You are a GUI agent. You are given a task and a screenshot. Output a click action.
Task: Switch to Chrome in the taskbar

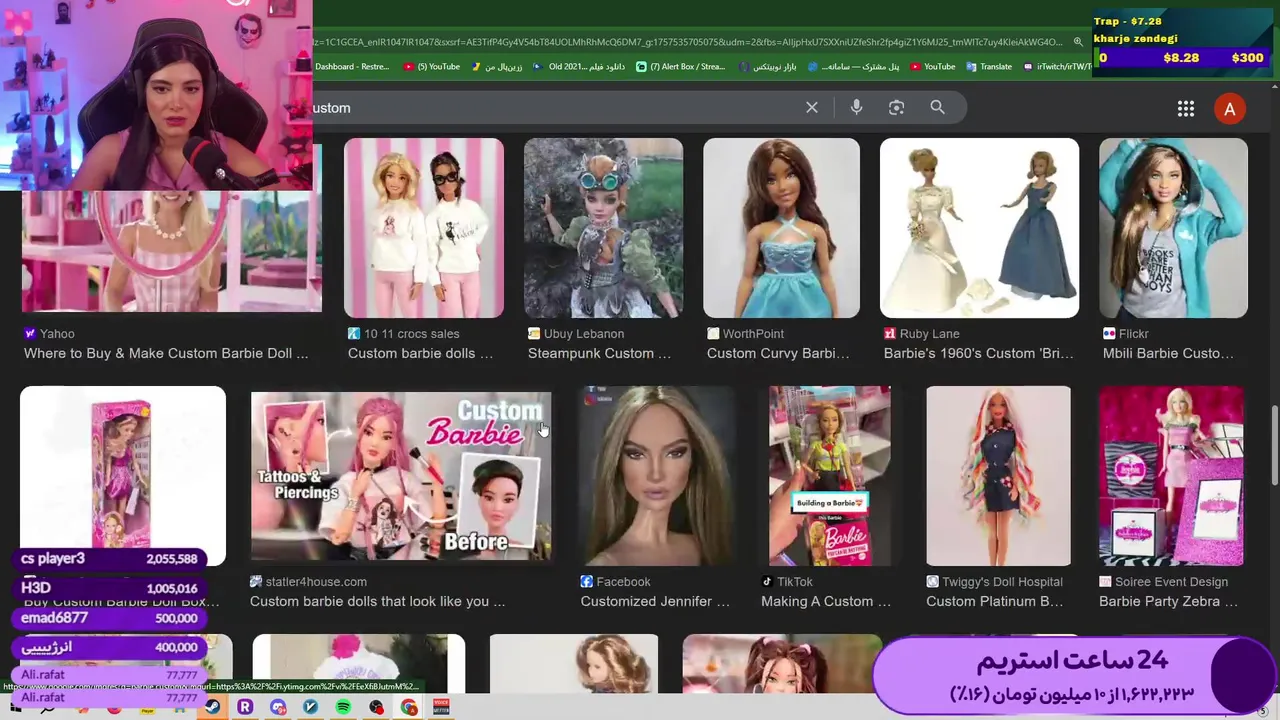pyautogui.click(x=409, y=707)
